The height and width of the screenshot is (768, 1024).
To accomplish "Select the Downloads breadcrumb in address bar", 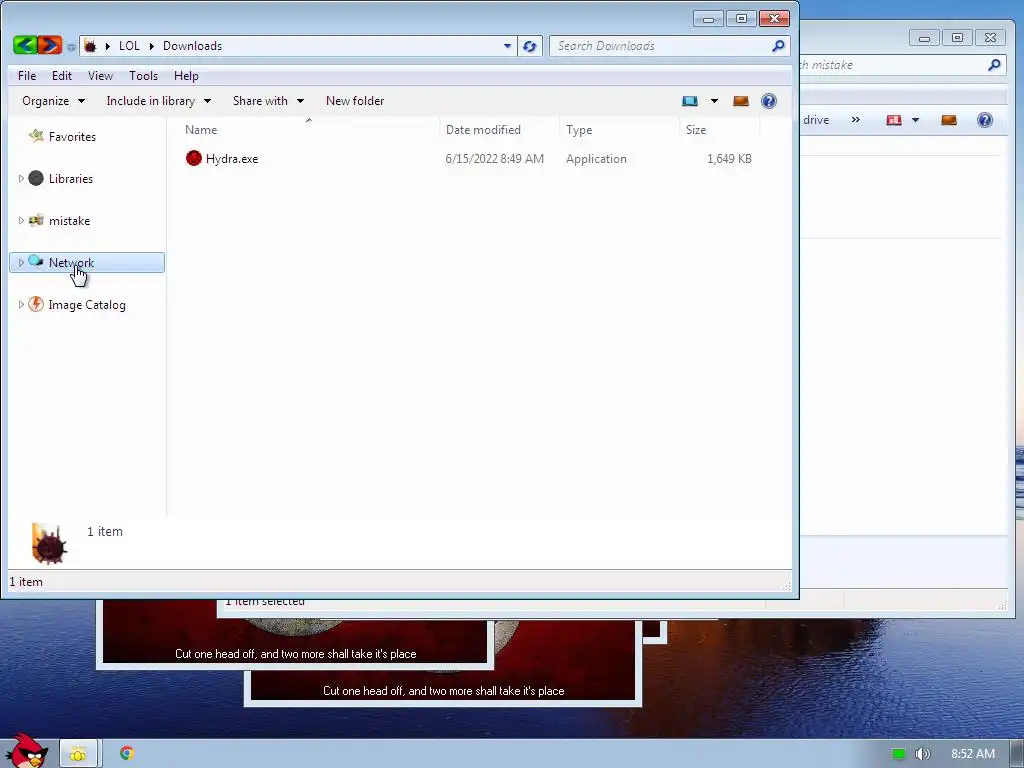I will 192,46.
